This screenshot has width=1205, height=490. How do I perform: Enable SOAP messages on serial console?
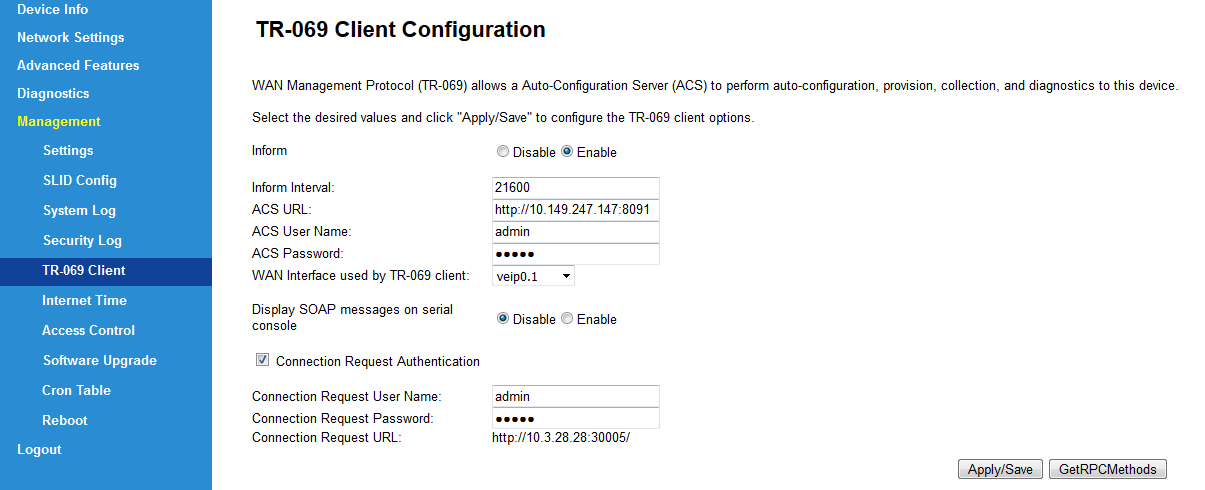coord(567,319)
